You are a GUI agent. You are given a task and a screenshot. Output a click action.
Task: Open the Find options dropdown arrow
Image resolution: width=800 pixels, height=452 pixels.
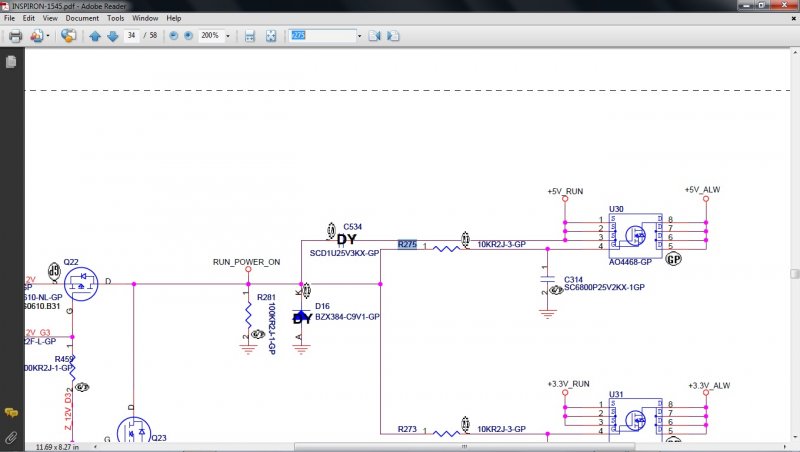(359, 36)
